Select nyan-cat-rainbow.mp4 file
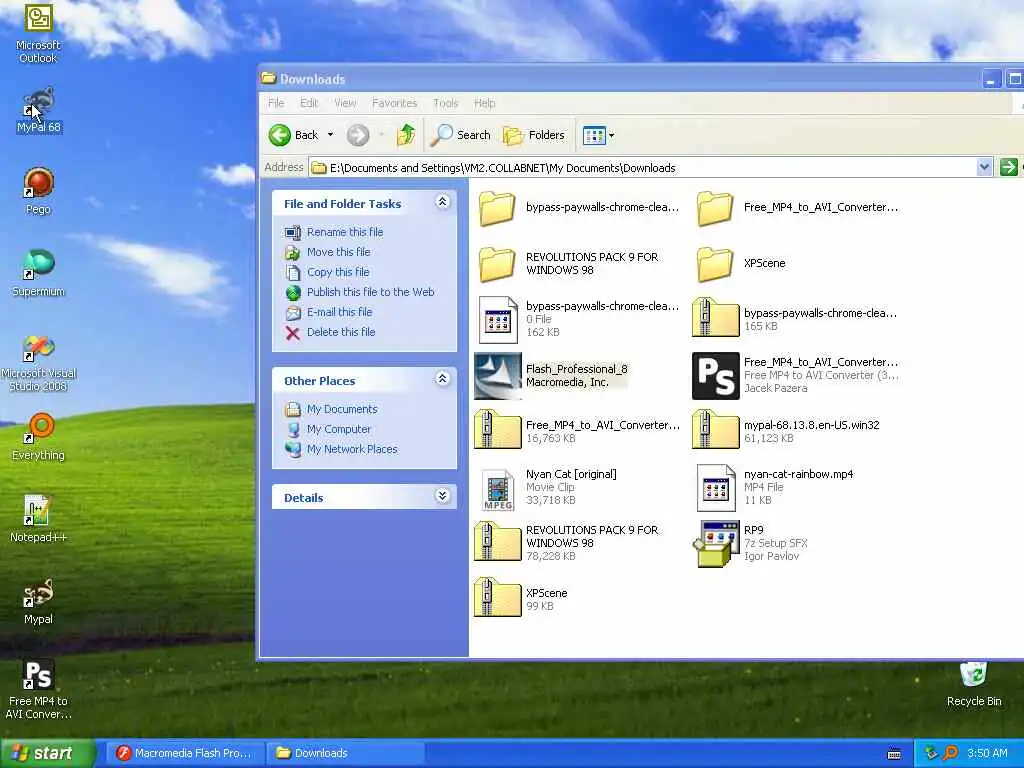The width and height of the screenshot is (1024, 768). click(x=775, y=488)
